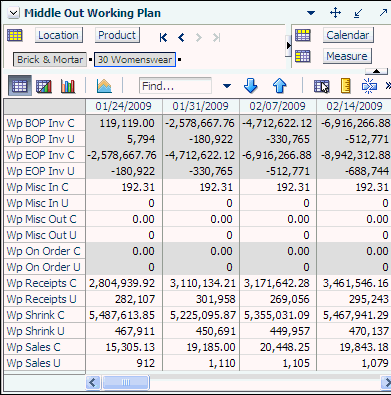Screen dimensions: 391x395
Task: Open the area chart options icon
Action: point(104,86)
